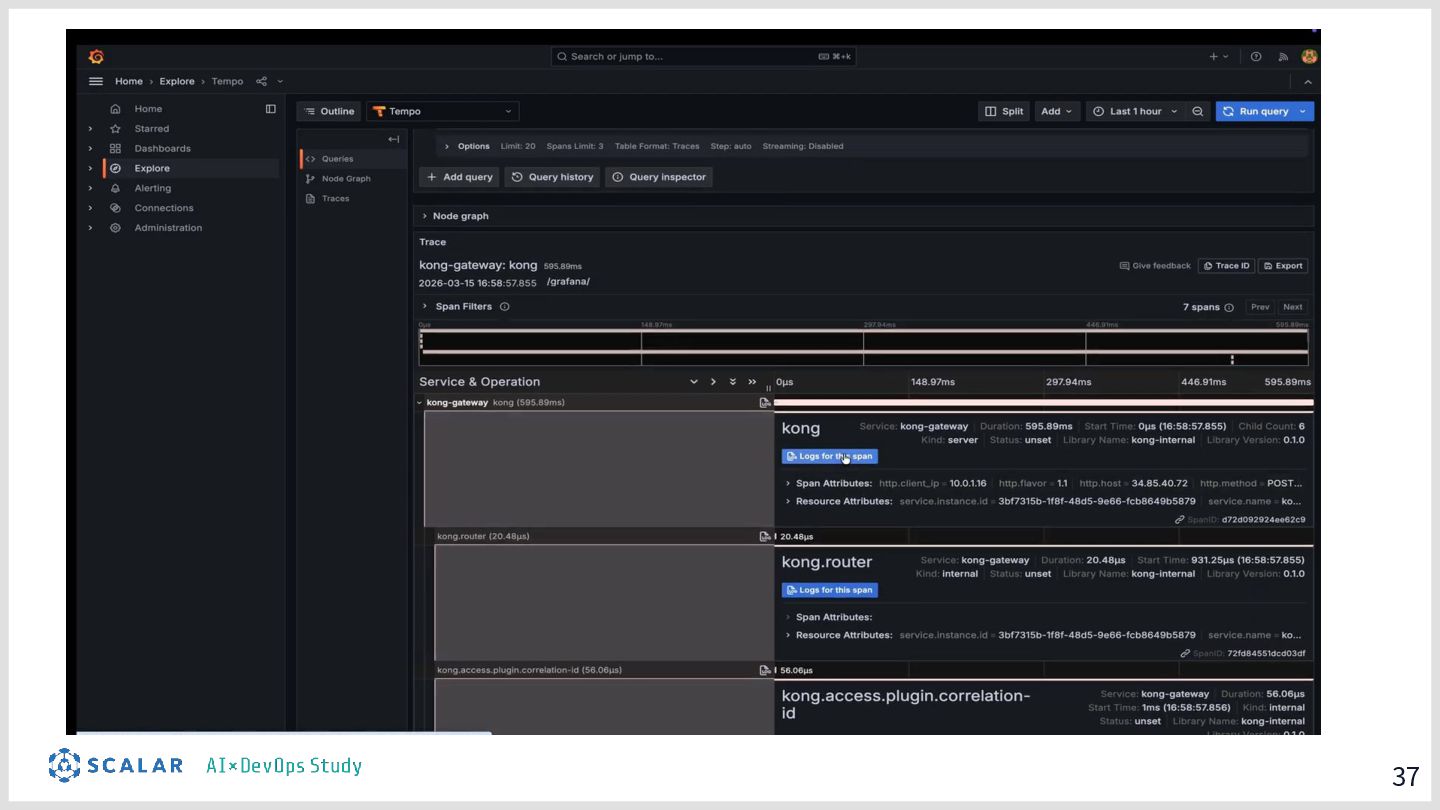Viewport: 1440px width, 810px height.
Task: Click the Search or jump to field
Action: (702, 57)
